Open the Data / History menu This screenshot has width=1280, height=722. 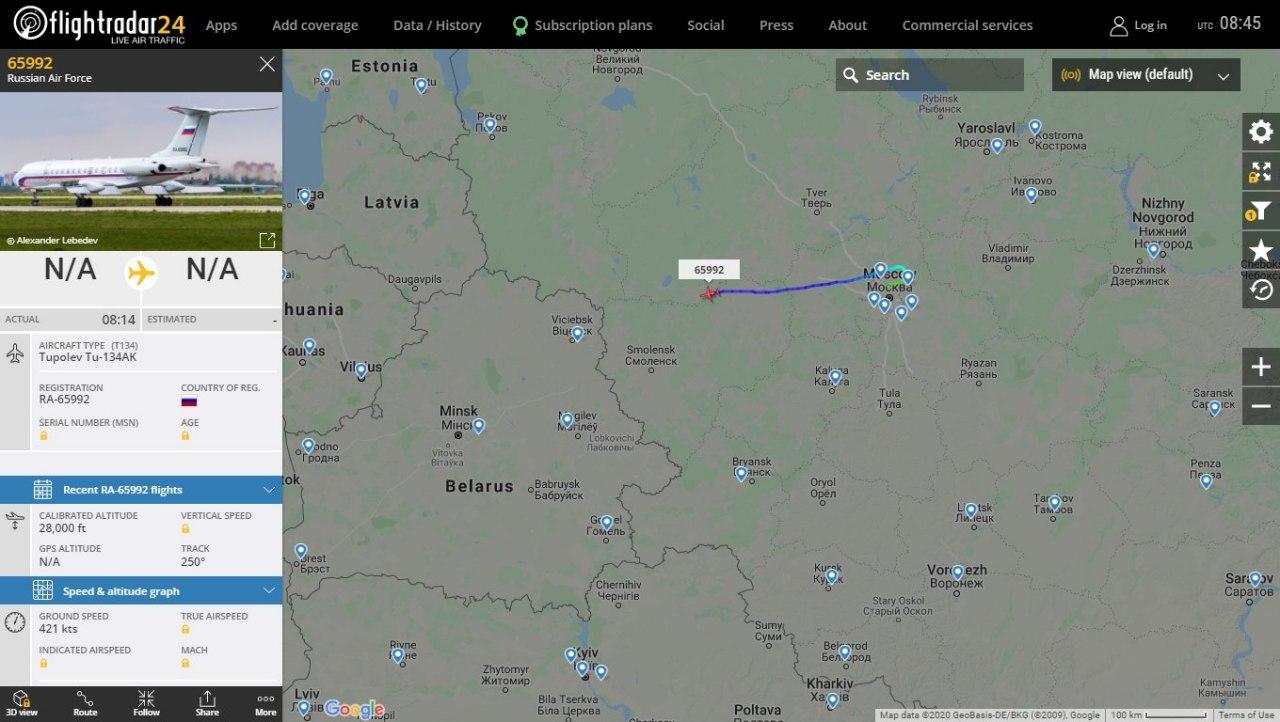pos(437,25)
